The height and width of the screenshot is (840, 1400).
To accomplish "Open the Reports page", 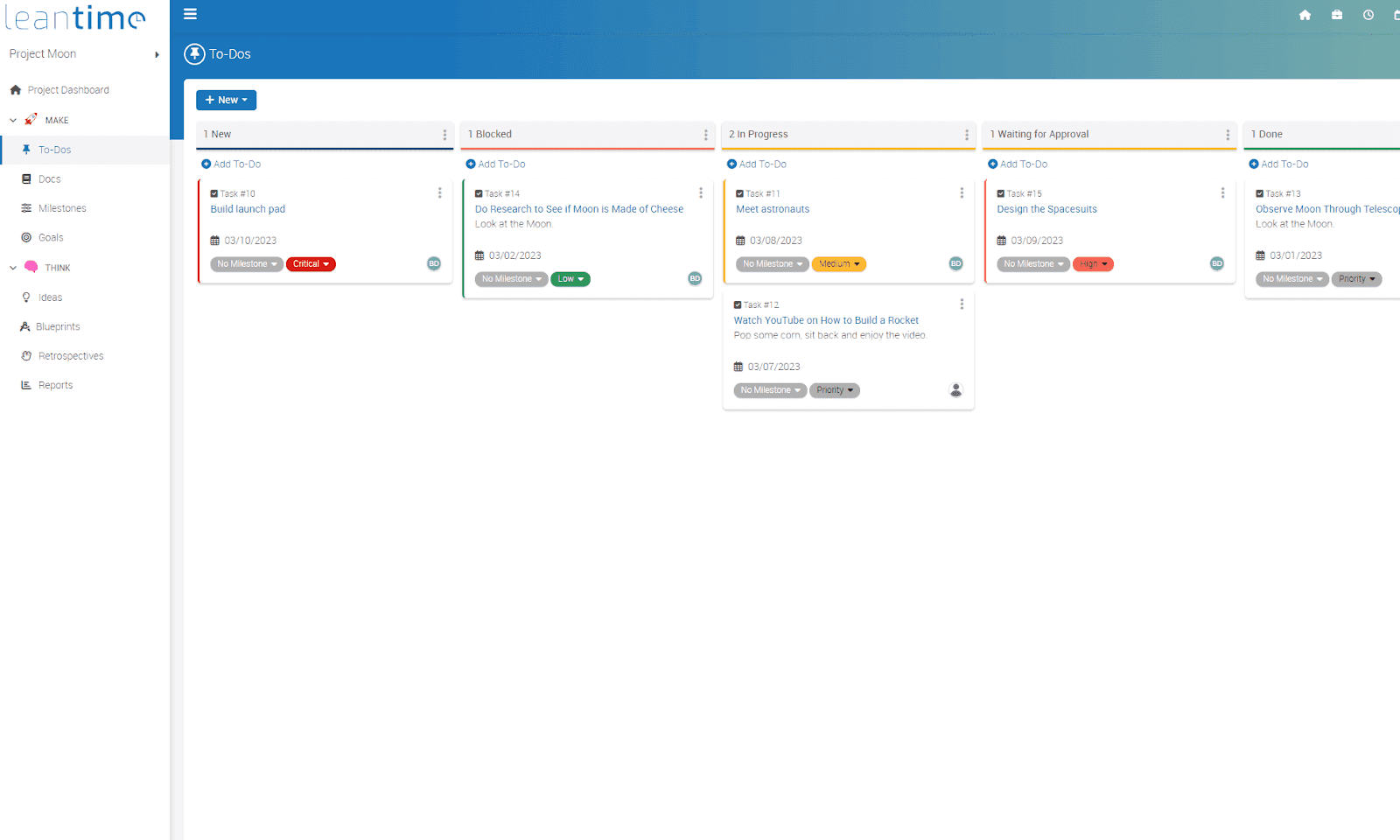I will coord(55,384).
